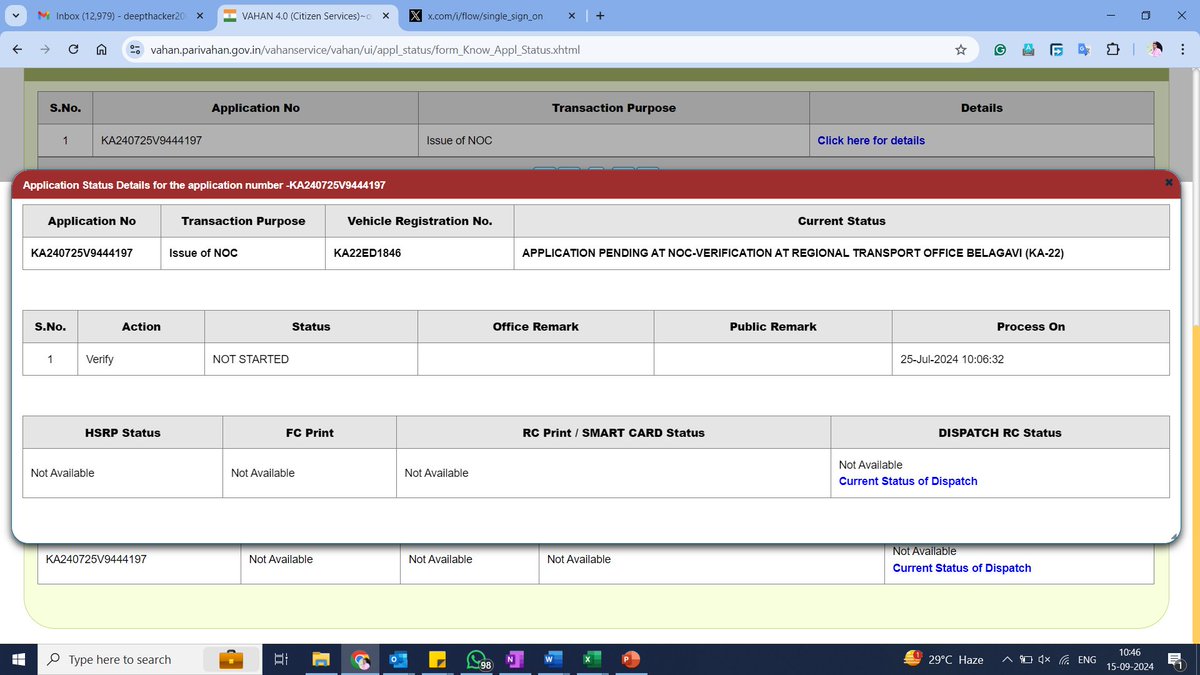This screenshot has height=675, width=1200.
Task: Open the volume control in tray
Action: (x=1045, y=659)
